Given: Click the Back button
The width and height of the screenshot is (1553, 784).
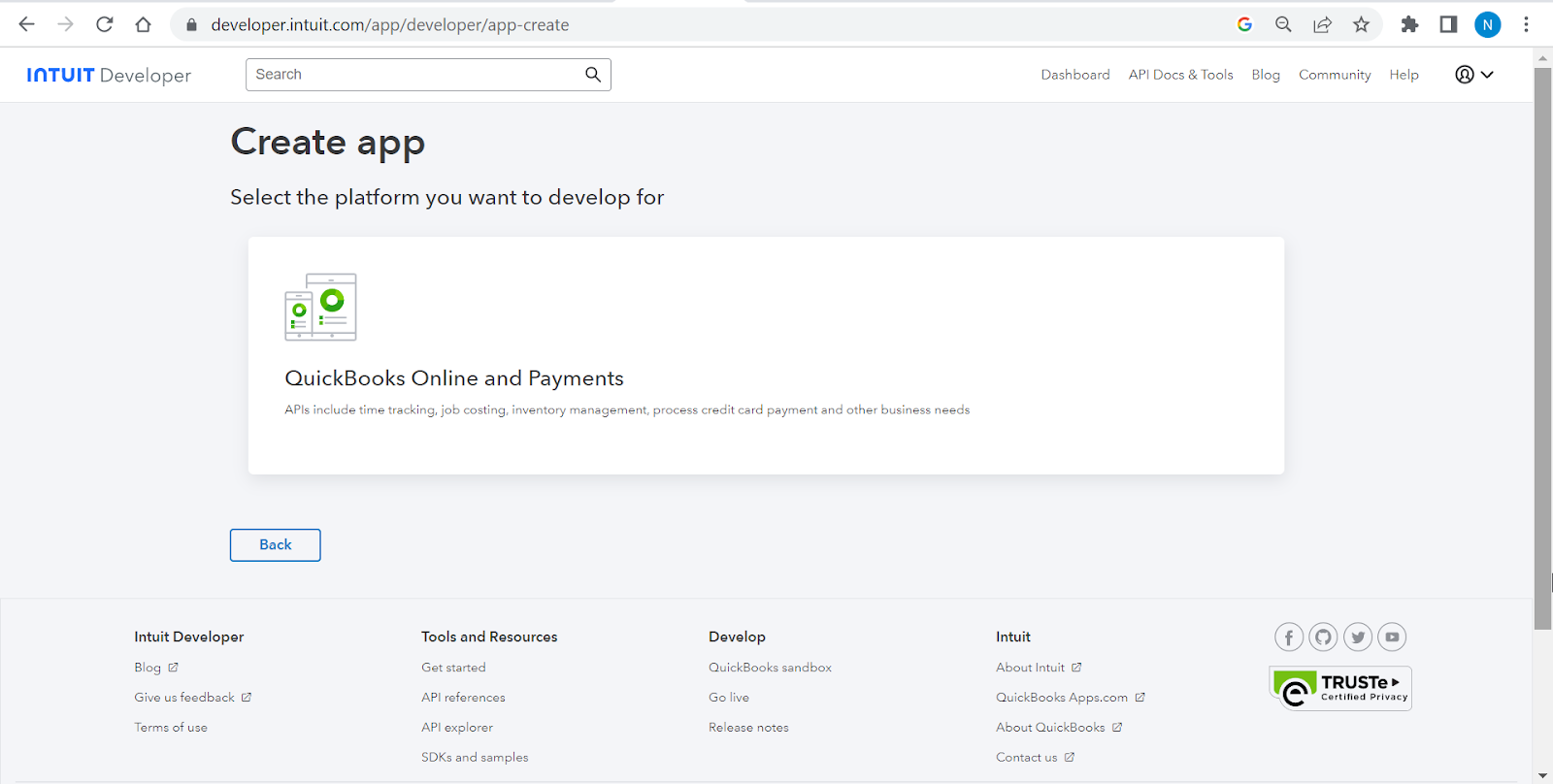Looking at the screenshot, I should [x=276, y=545].
